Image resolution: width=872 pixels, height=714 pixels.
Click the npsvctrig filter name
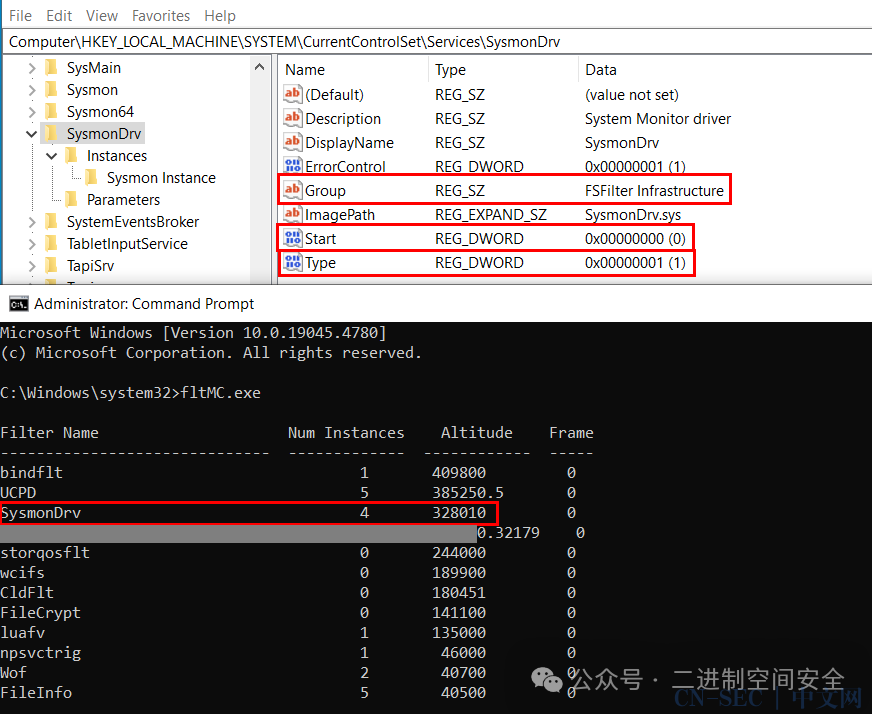(41, 653)
